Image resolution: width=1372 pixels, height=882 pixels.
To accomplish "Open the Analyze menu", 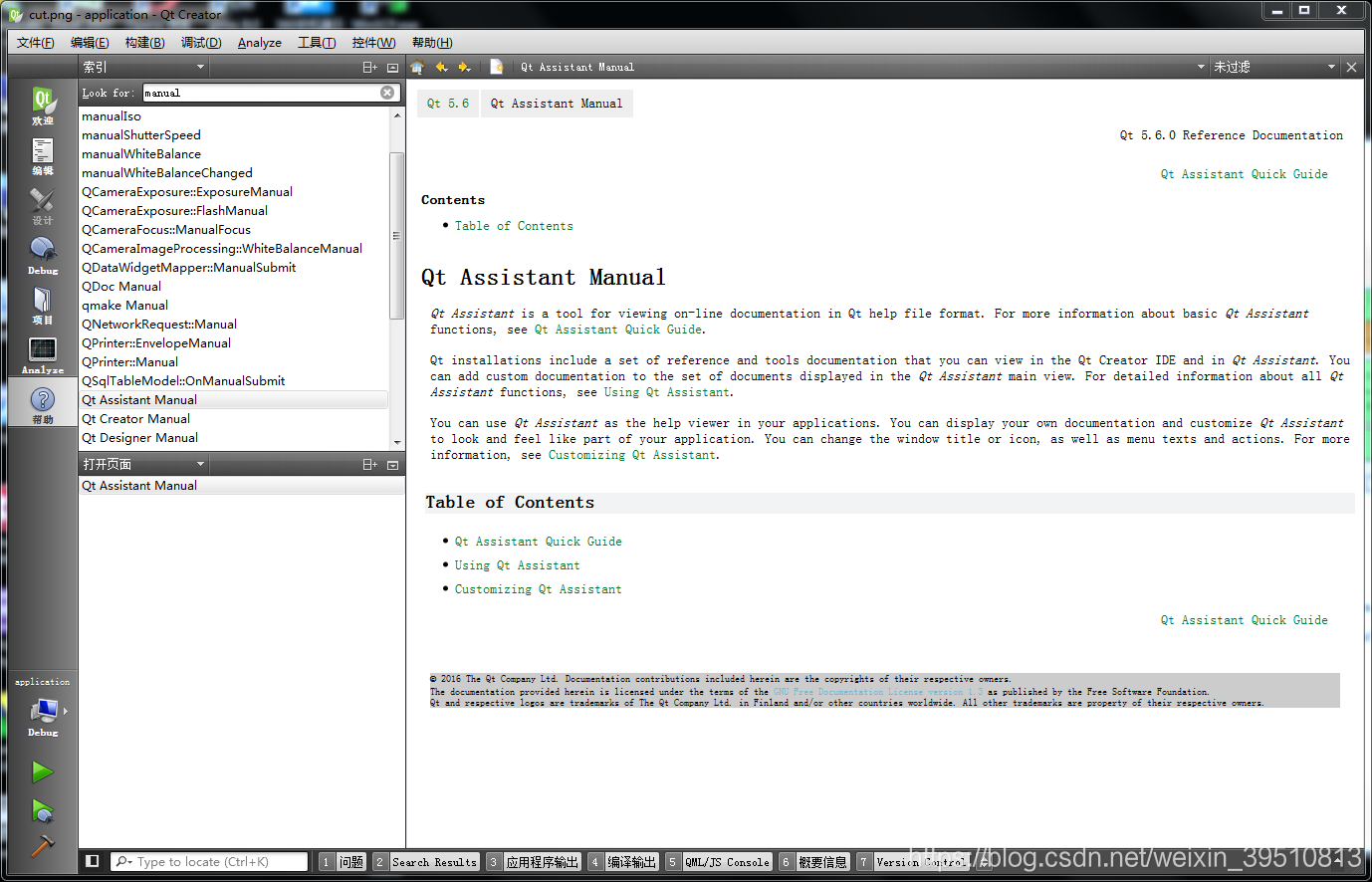I will [x=259, y=42].
